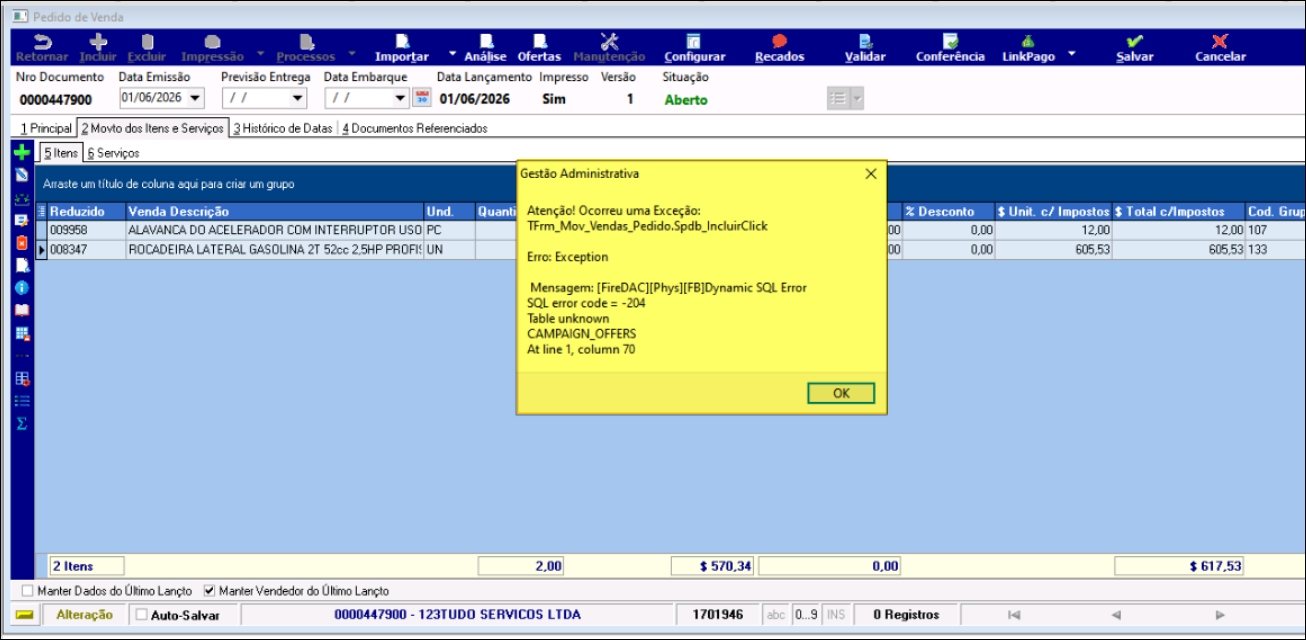Close the Gestão Administrativa error dialog
Viewport: 1306px width, 640px height.
[x=870, y=173]
